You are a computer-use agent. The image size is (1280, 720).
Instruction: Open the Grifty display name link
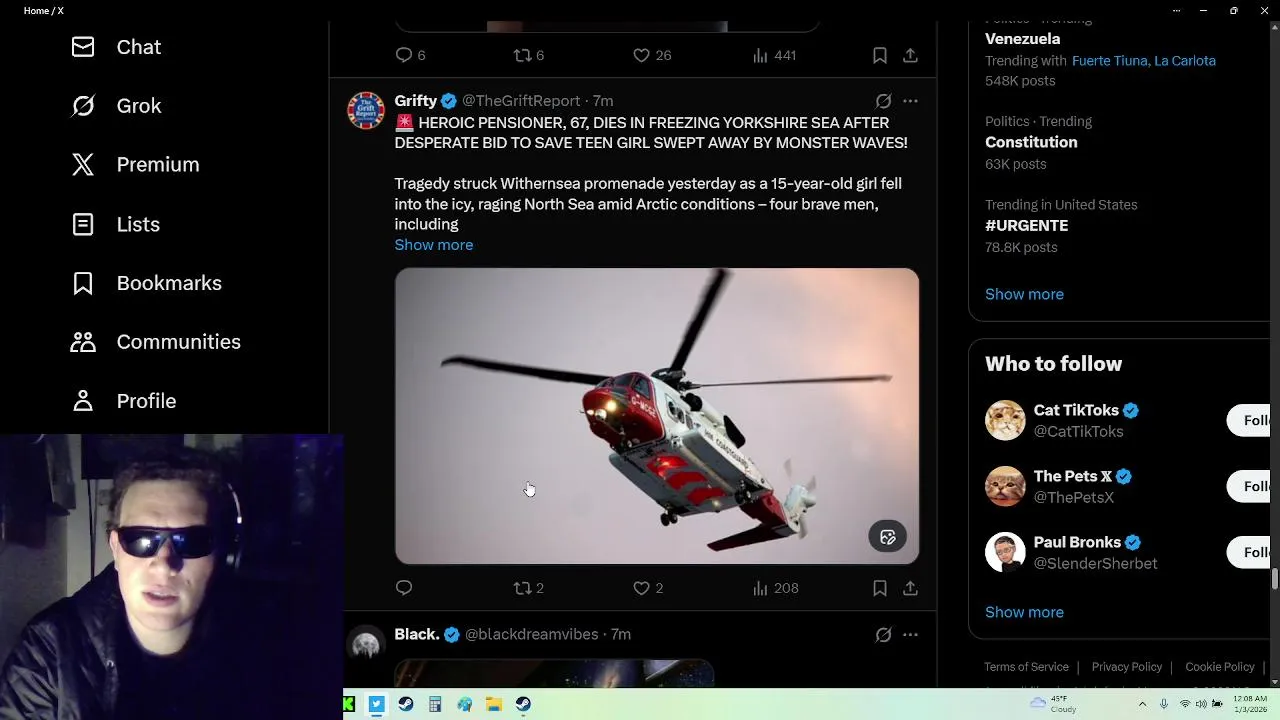pyautogui.click(x=416, y=101)
